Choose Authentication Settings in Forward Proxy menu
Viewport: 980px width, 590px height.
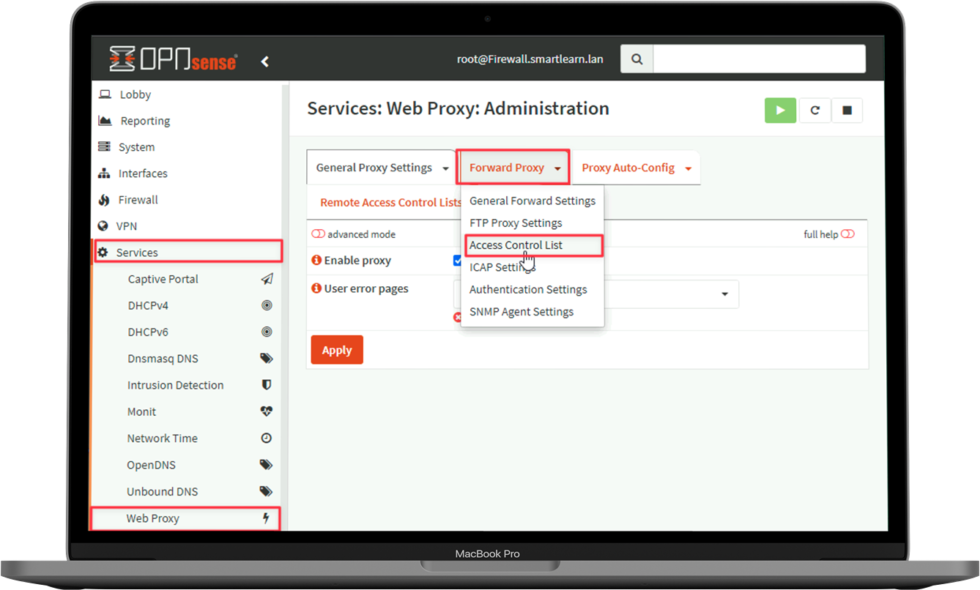(x=528, y=289)
